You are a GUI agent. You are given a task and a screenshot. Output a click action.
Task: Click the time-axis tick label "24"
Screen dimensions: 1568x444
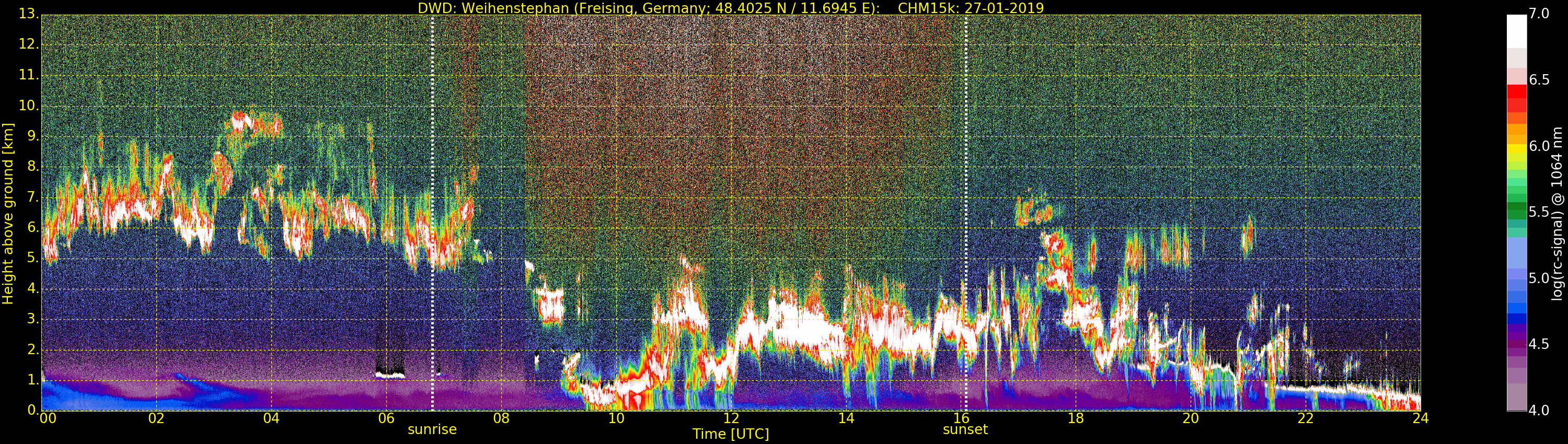(1420, 418)
